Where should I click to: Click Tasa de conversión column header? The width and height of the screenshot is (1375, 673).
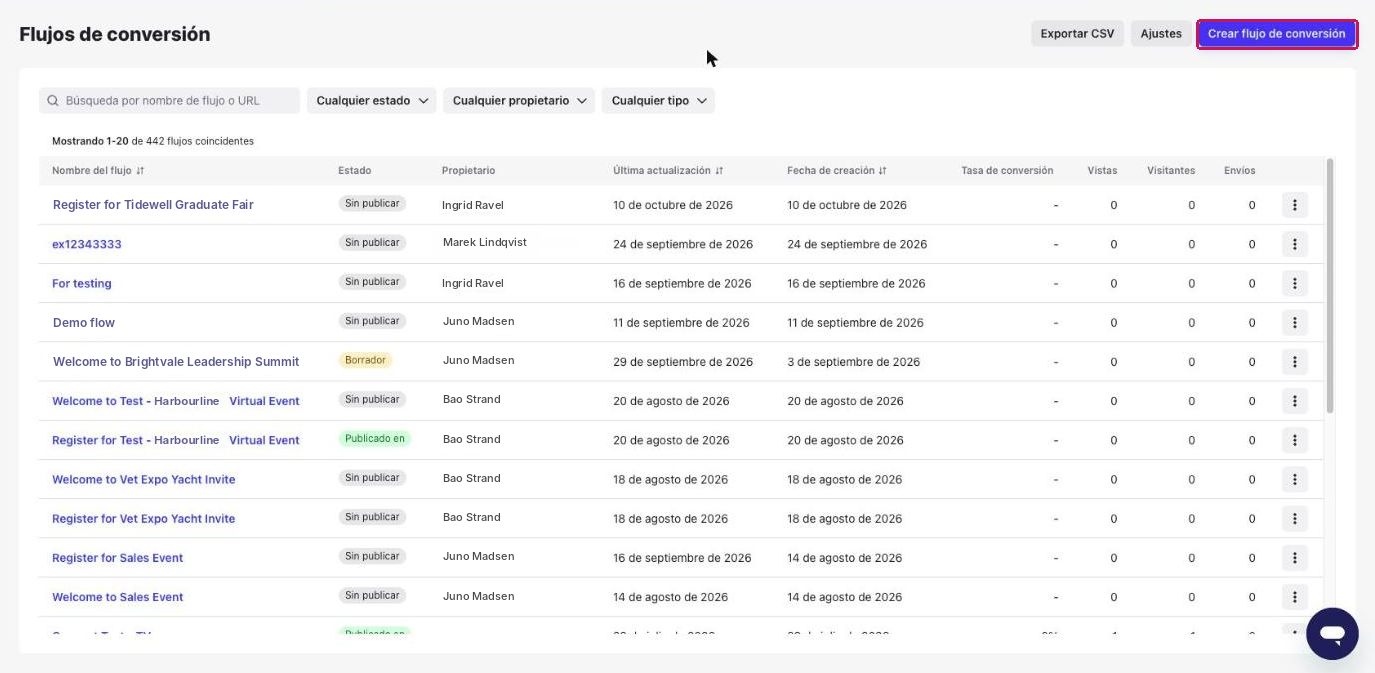click(x=1007, y=171)
